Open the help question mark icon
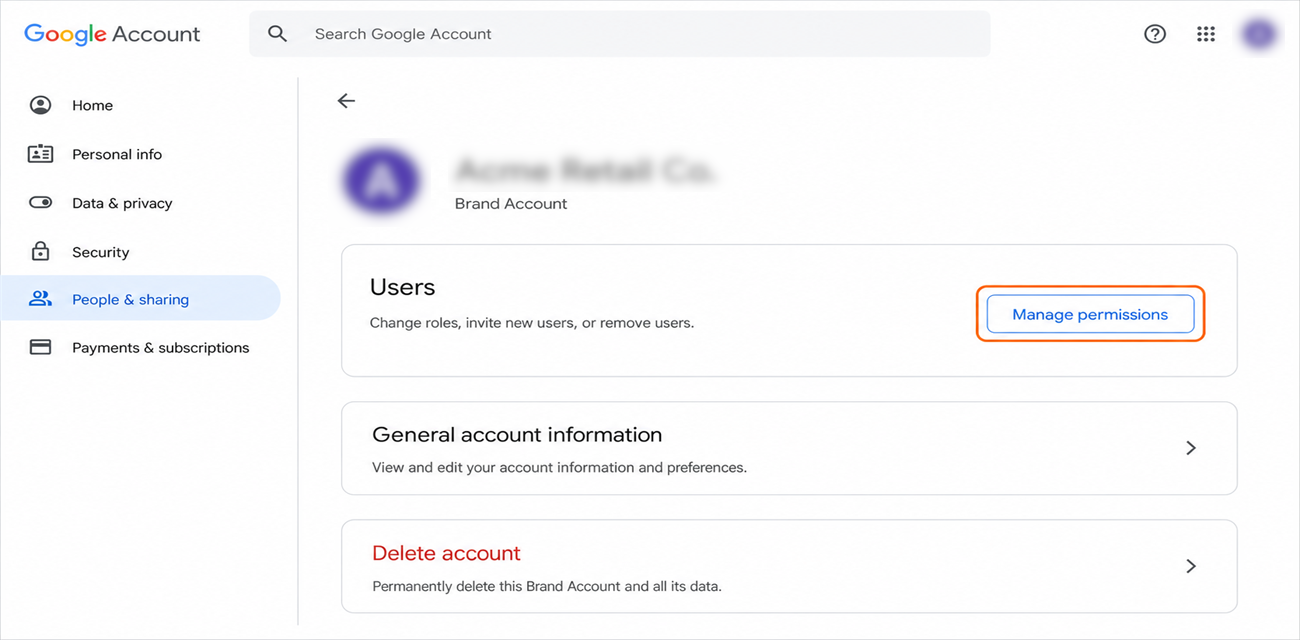Image resolution: width=1300 pixels, height=640 pixels. pyautogui.click(x=1155, y=34)
